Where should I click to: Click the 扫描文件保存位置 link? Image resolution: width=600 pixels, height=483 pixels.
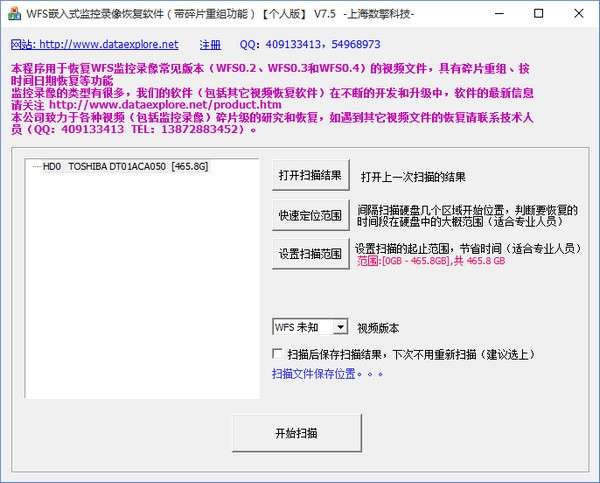[x=327, y=374]
